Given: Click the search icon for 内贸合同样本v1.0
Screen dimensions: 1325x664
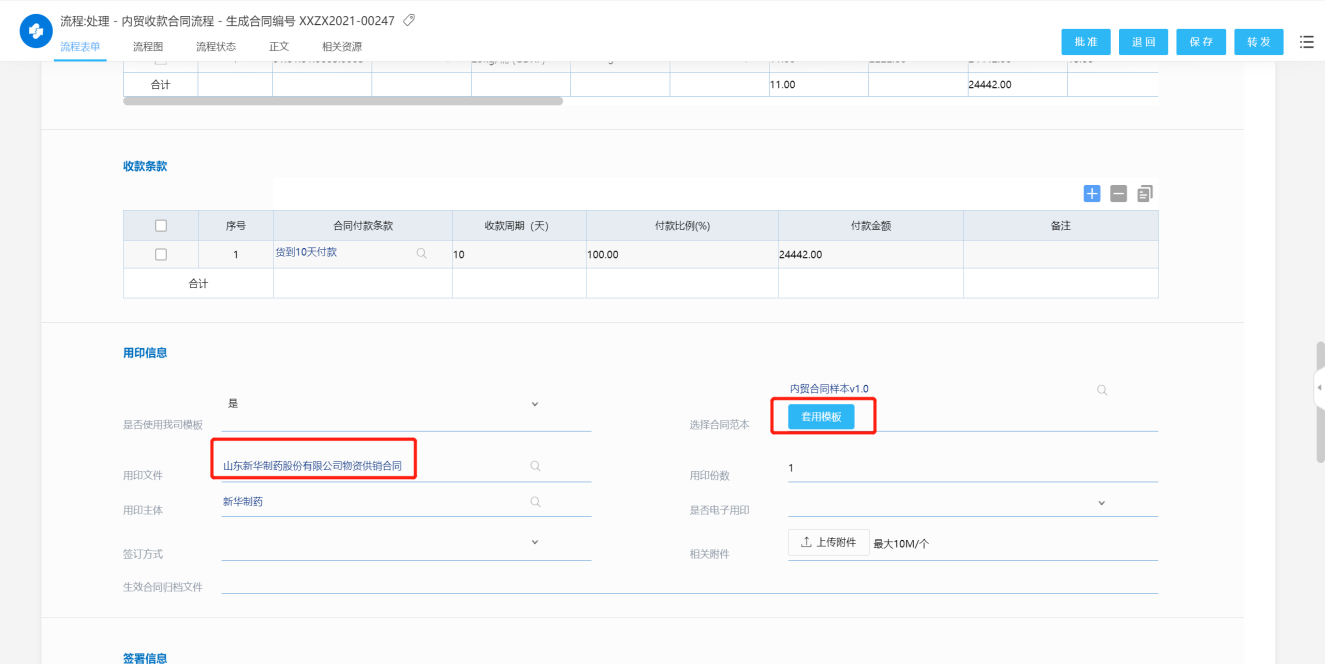Looking at the screenshot, I should tap(1102, 390).
